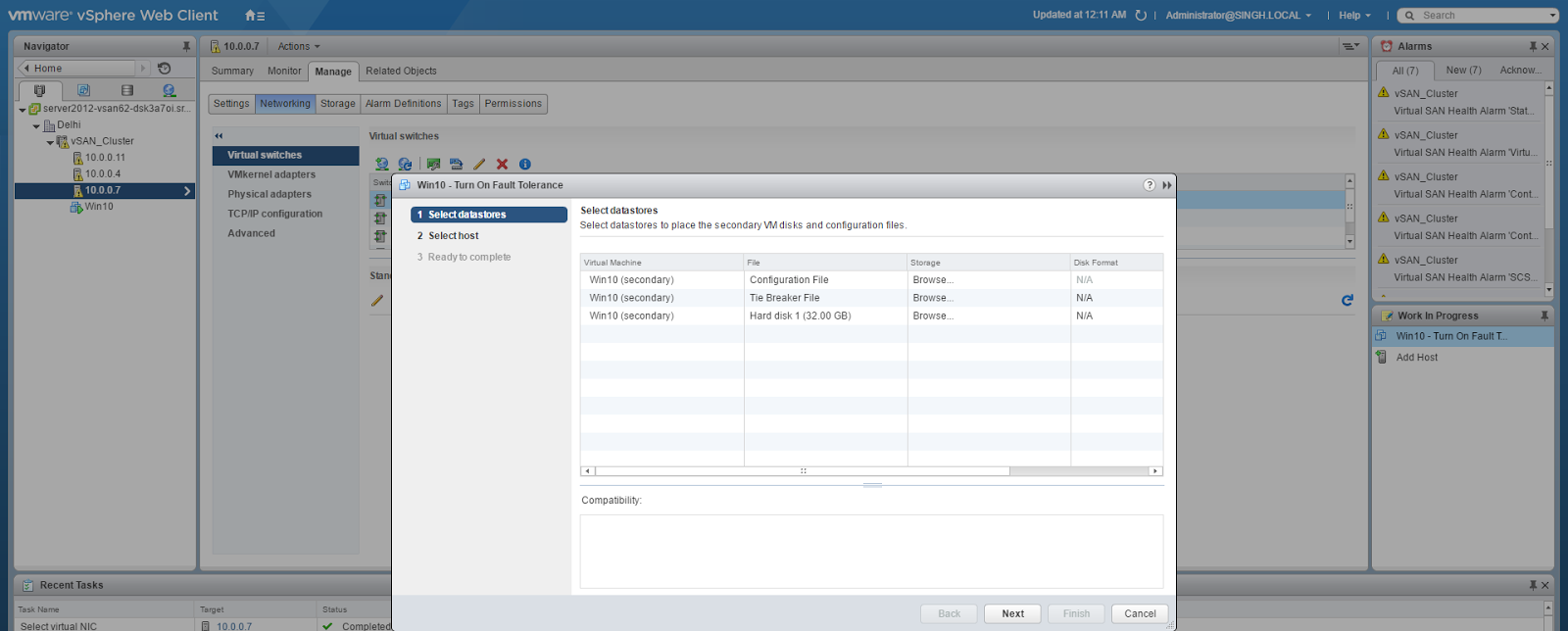Switch to Storage inventory tab in Navigator
Screen dimensions: 1568x631
[127, 90]
